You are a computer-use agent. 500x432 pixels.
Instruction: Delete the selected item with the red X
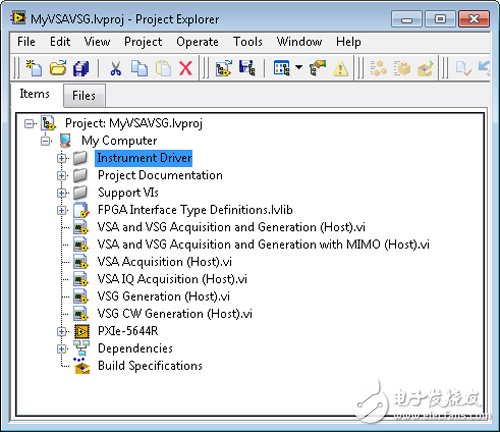pos(186,68)
